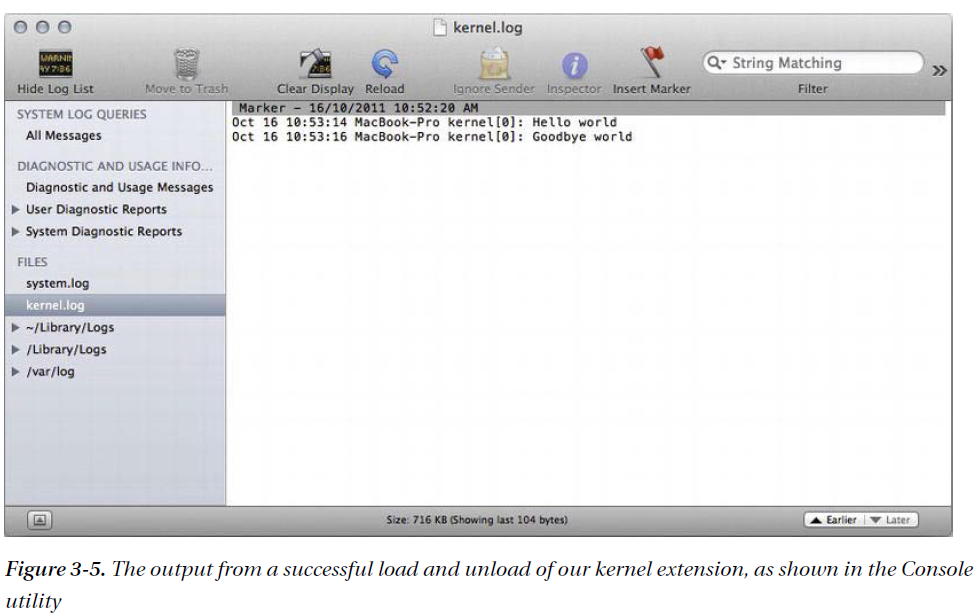The image size is (977, 616).
Task: Click the Ignore Sender icon
Action: click(x=494, y=64)
